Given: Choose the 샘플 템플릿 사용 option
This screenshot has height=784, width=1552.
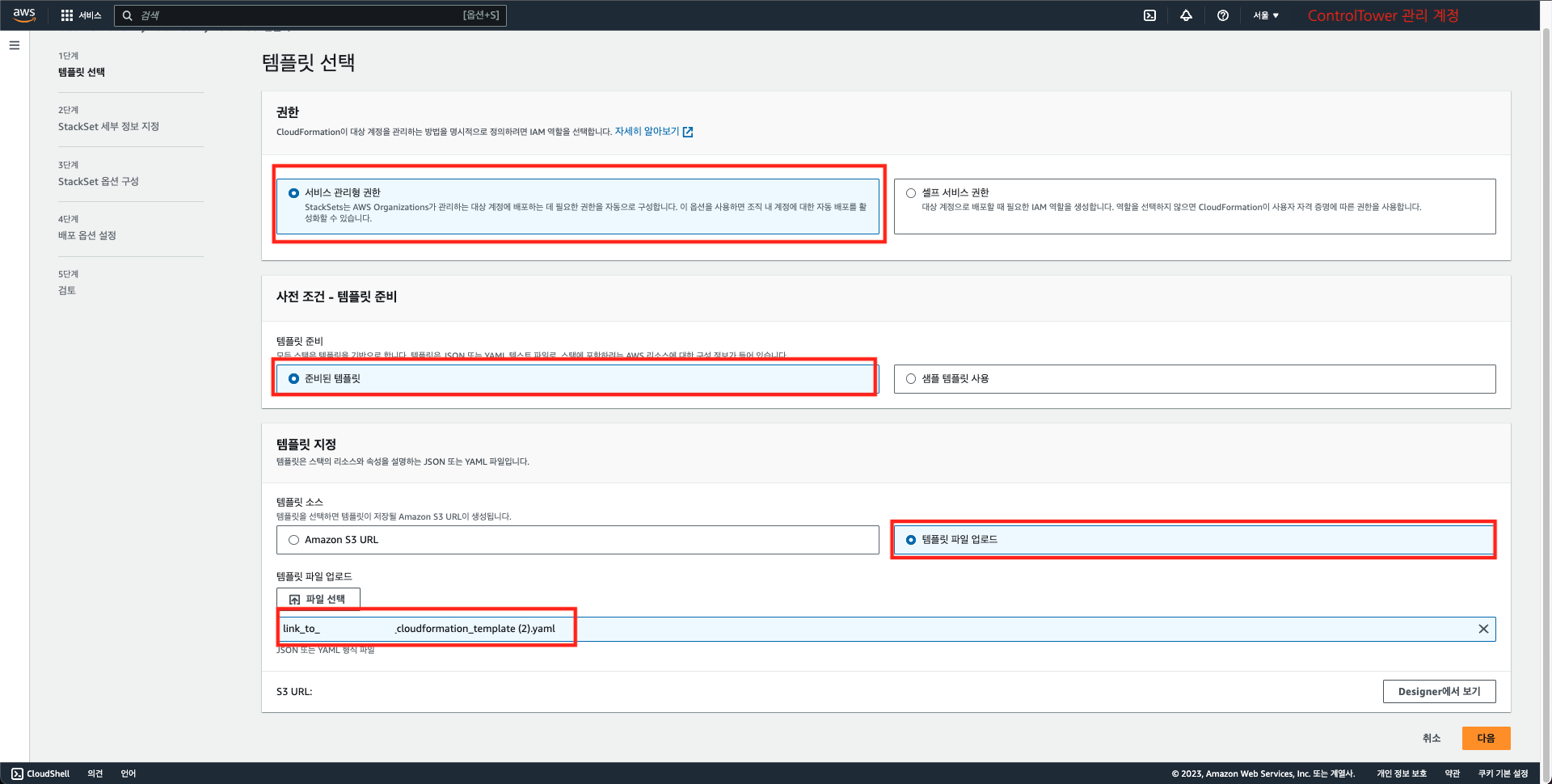Looking at the screenshot, I should 911,379.
